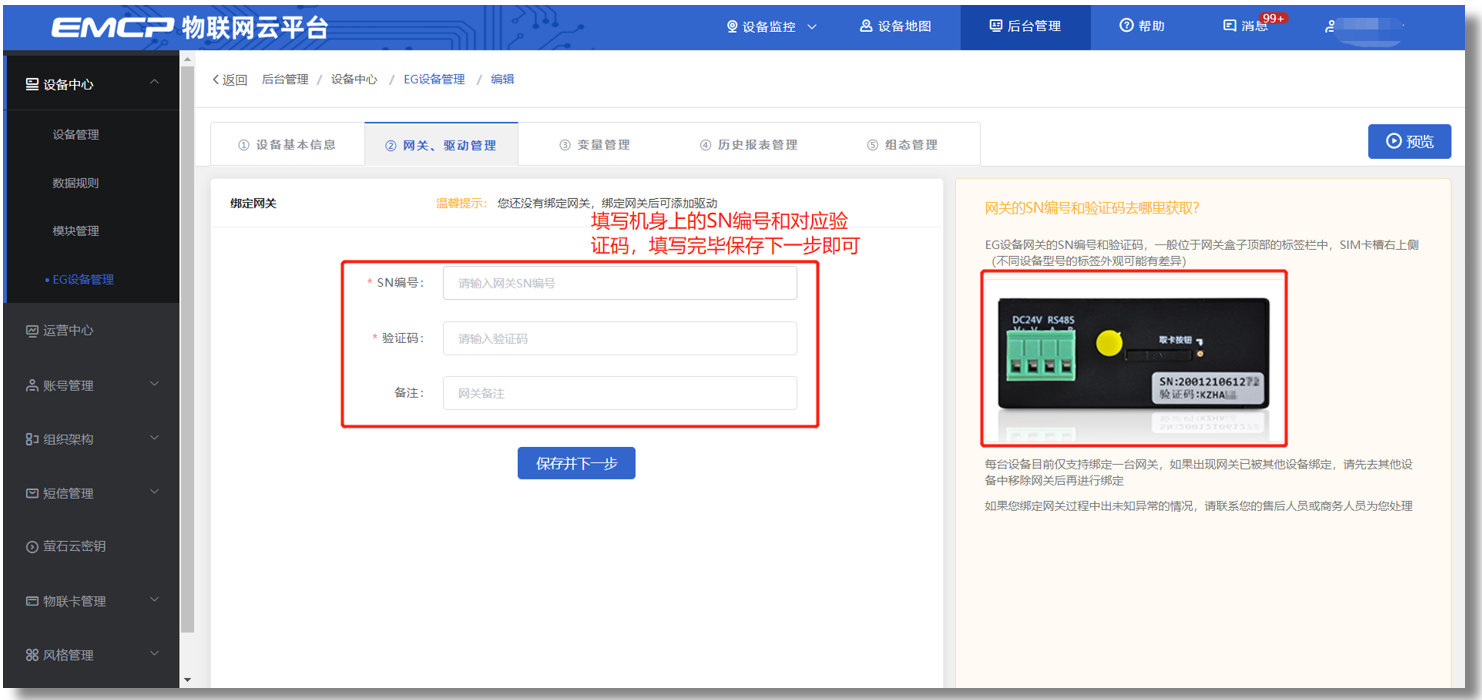Expand the 账号管理 chevron
1482x700 pixels.
tap(154, 383)
